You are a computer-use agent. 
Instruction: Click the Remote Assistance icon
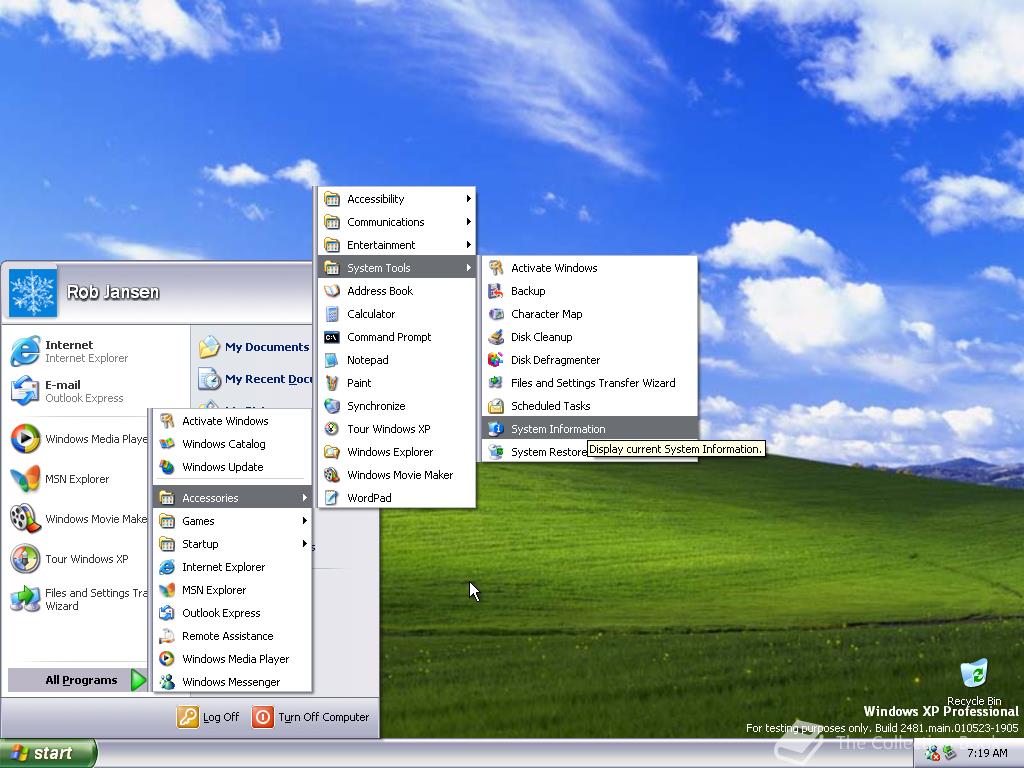167,636
